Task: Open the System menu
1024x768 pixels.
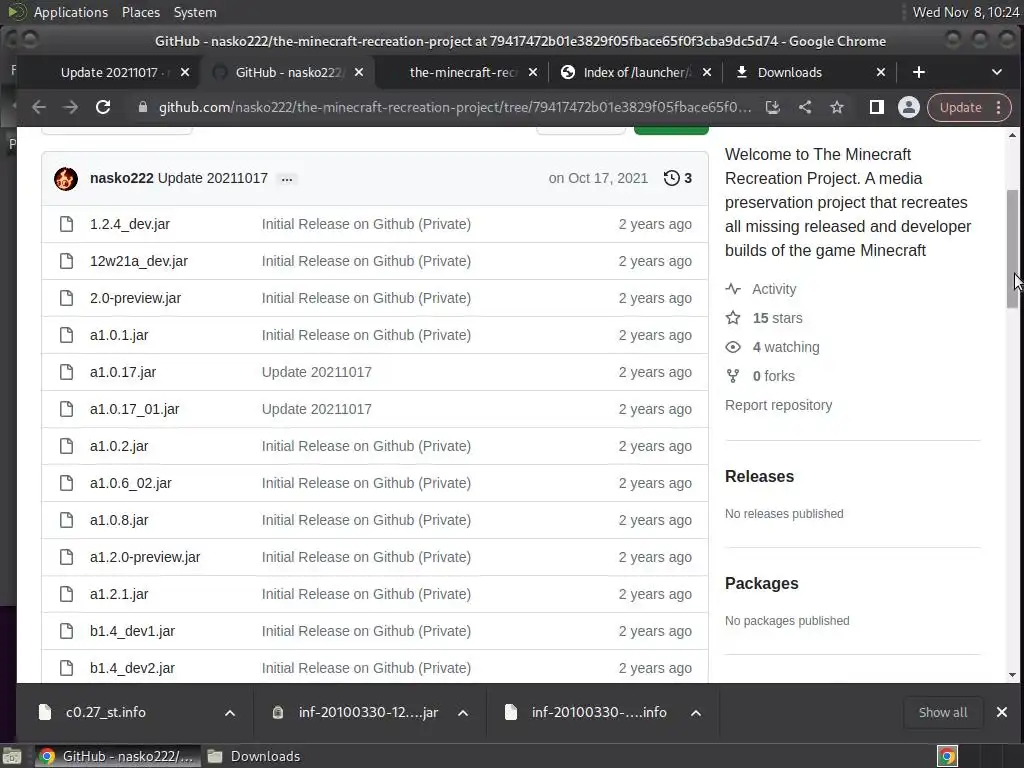Action: tap(195, 12)
